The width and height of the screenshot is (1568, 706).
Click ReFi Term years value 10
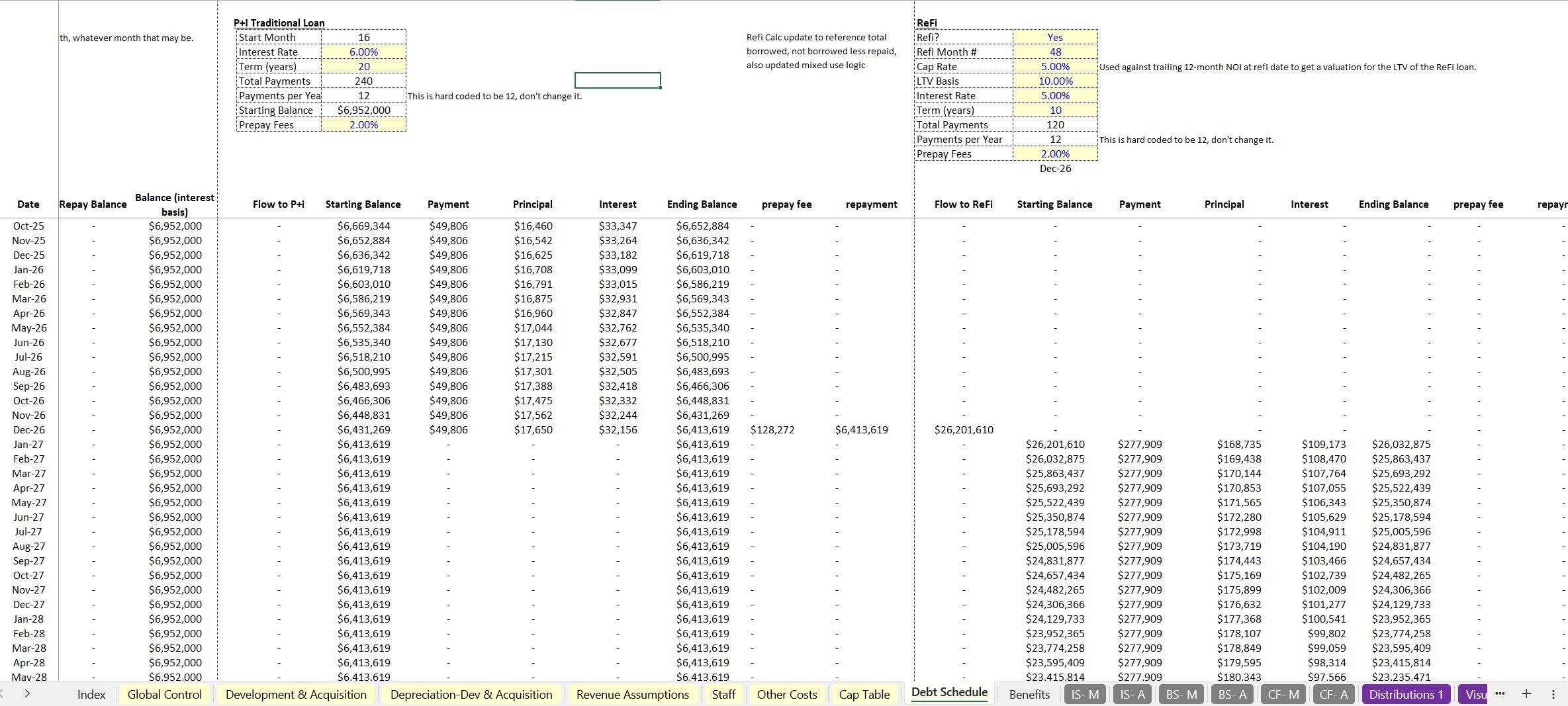(x=1055, y=110)
